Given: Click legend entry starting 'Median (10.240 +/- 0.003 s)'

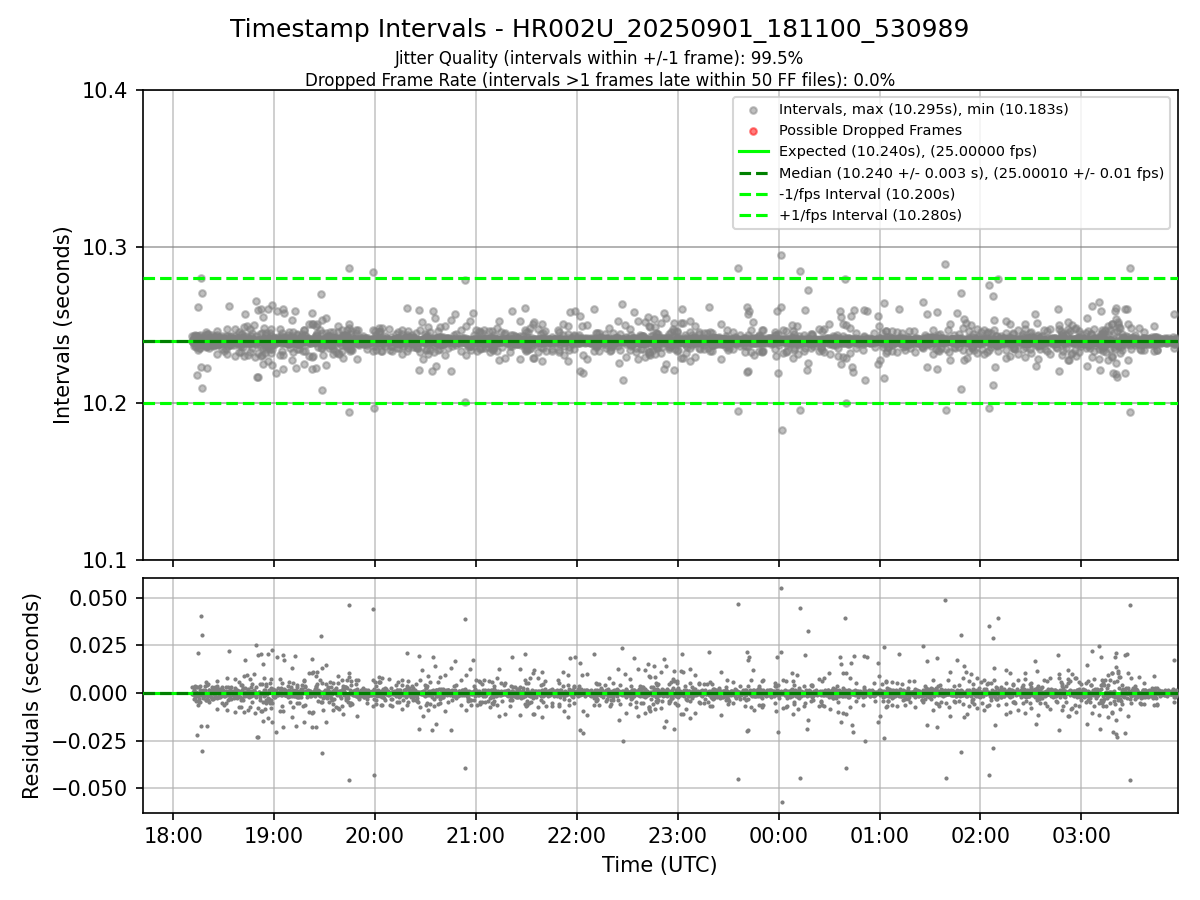Looking at the screenshot, I should pyautogui.click(x=971, y=172).
